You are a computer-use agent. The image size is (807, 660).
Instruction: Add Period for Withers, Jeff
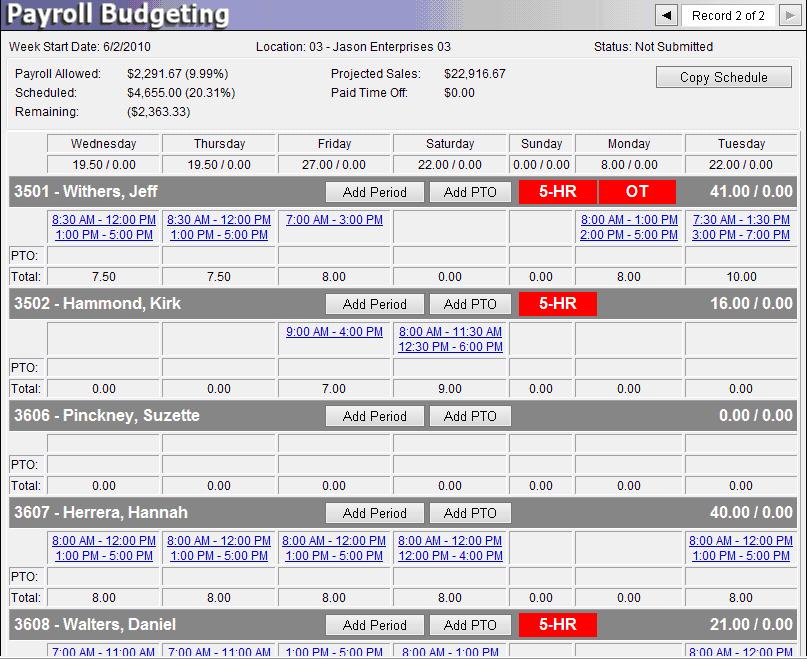coord(375,192)
